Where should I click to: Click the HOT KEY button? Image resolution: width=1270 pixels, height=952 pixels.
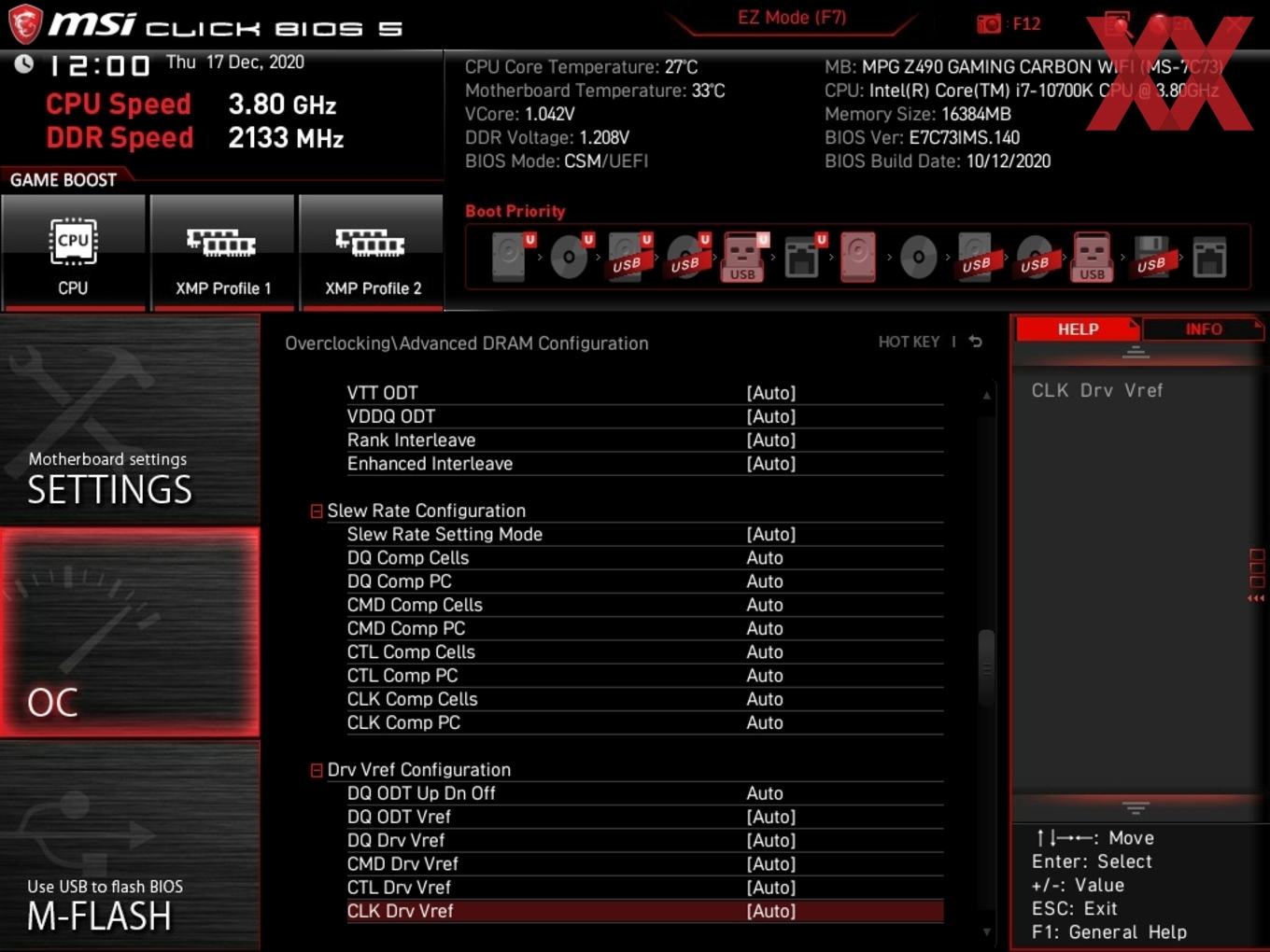pos(909,342)
